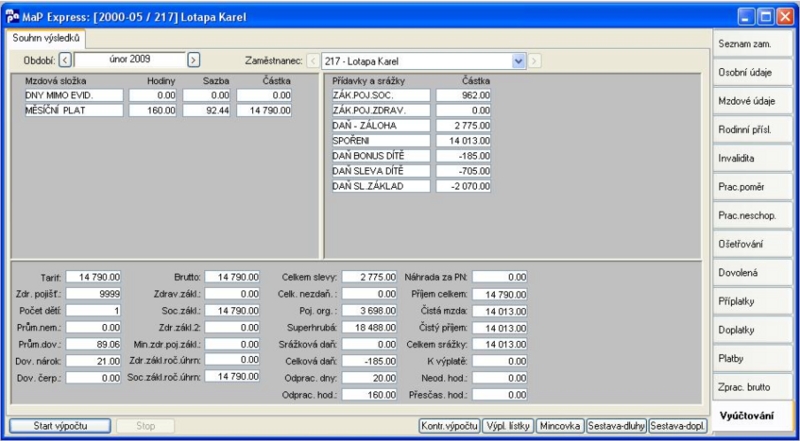Select next employee arrow button
800x441 pixels.
(534, 61)
